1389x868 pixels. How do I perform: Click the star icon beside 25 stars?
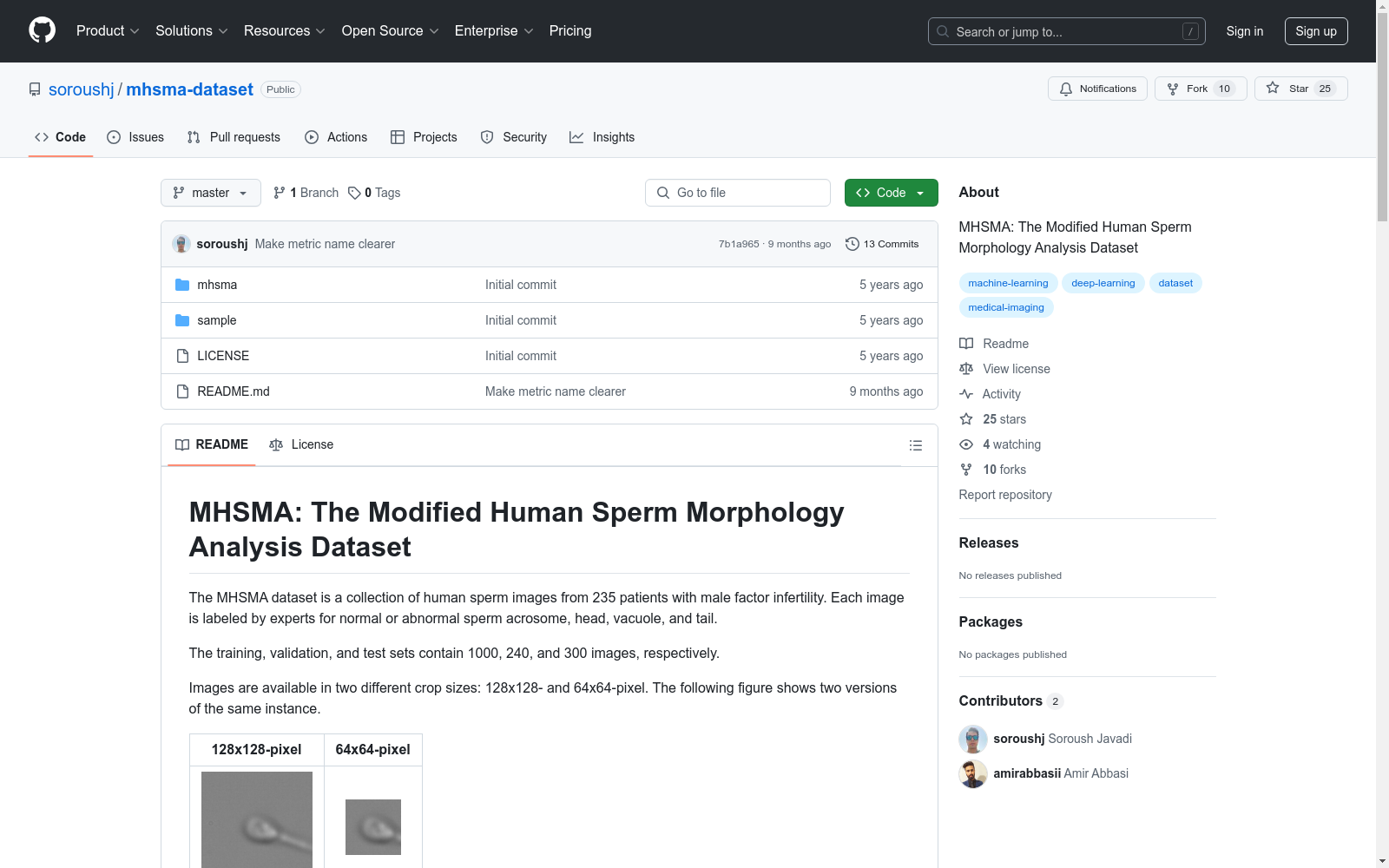point(966,419)
